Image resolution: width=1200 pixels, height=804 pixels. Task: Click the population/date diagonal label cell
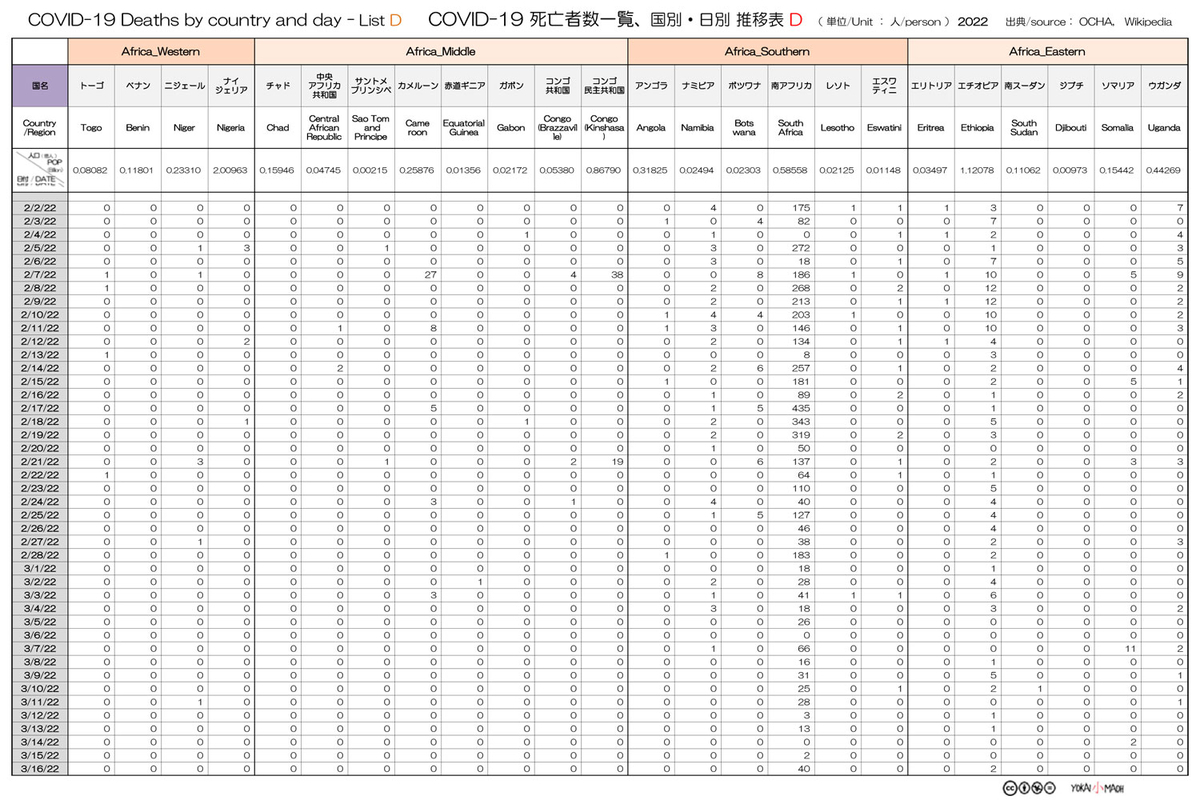coord(40,169)
